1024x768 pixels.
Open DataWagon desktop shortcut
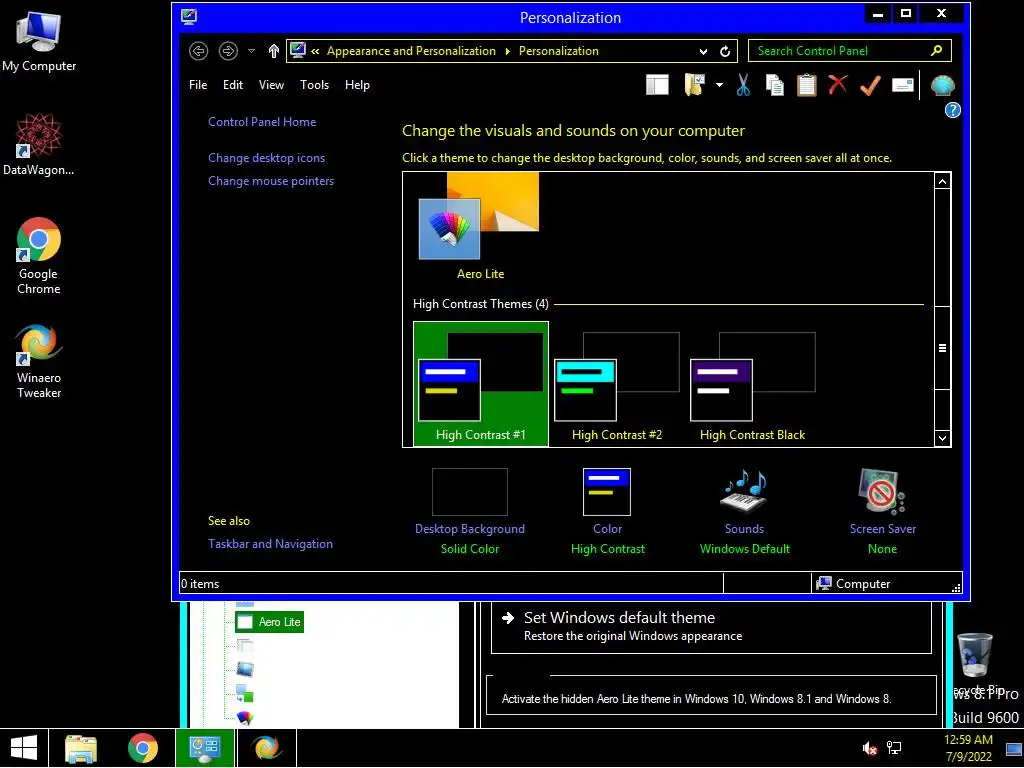tap(39, 145)
